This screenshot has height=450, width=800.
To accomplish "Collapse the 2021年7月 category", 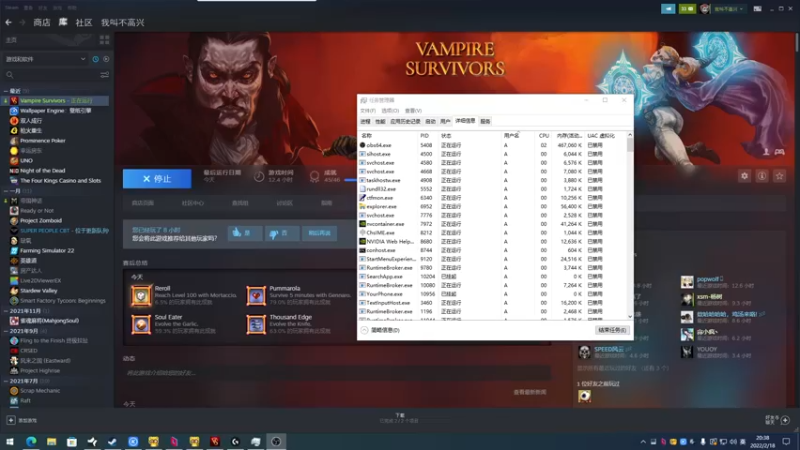I will click(x=6, y=381).
